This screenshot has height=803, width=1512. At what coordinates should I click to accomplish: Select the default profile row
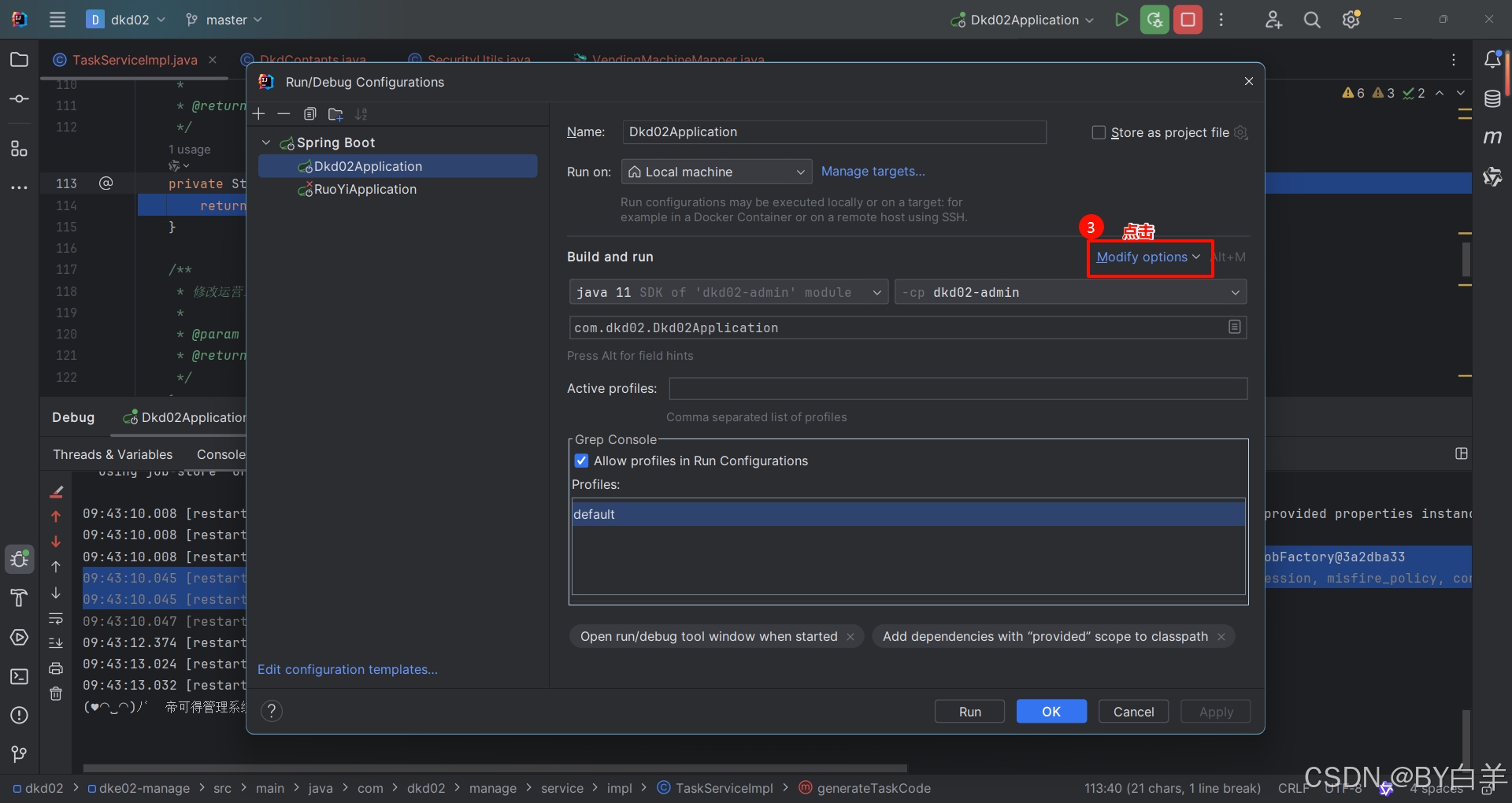click(x=908, y=514)
